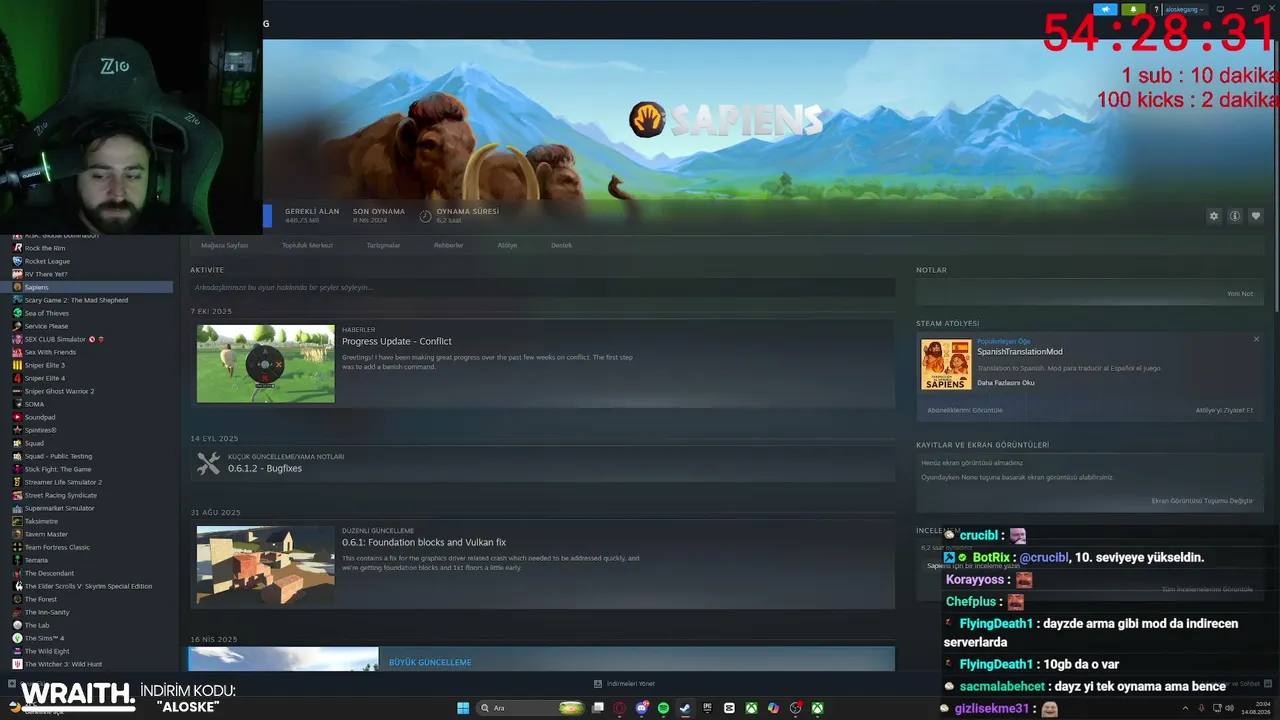
Task: Open the SpanishTranslationMod title link
Action: coord(1020,352)
